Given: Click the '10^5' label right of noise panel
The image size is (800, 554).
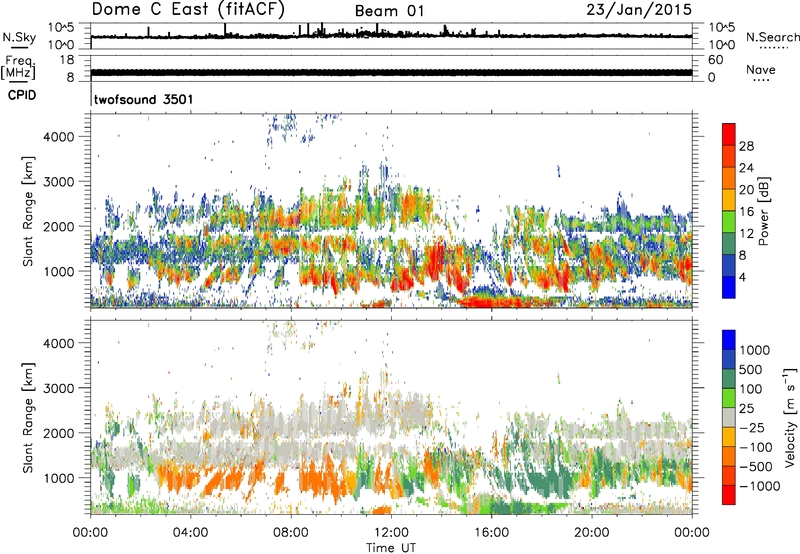Looking at the screenshot, I should [x=721, y=27].
